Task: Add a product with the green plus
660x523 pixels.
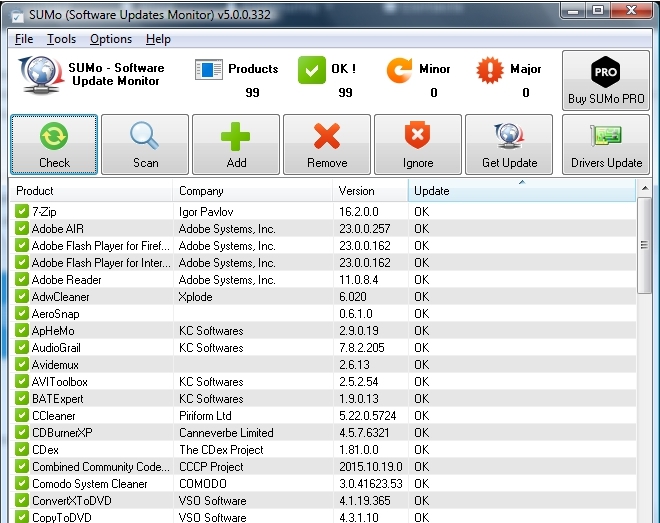Action: [x=236, y=144]
